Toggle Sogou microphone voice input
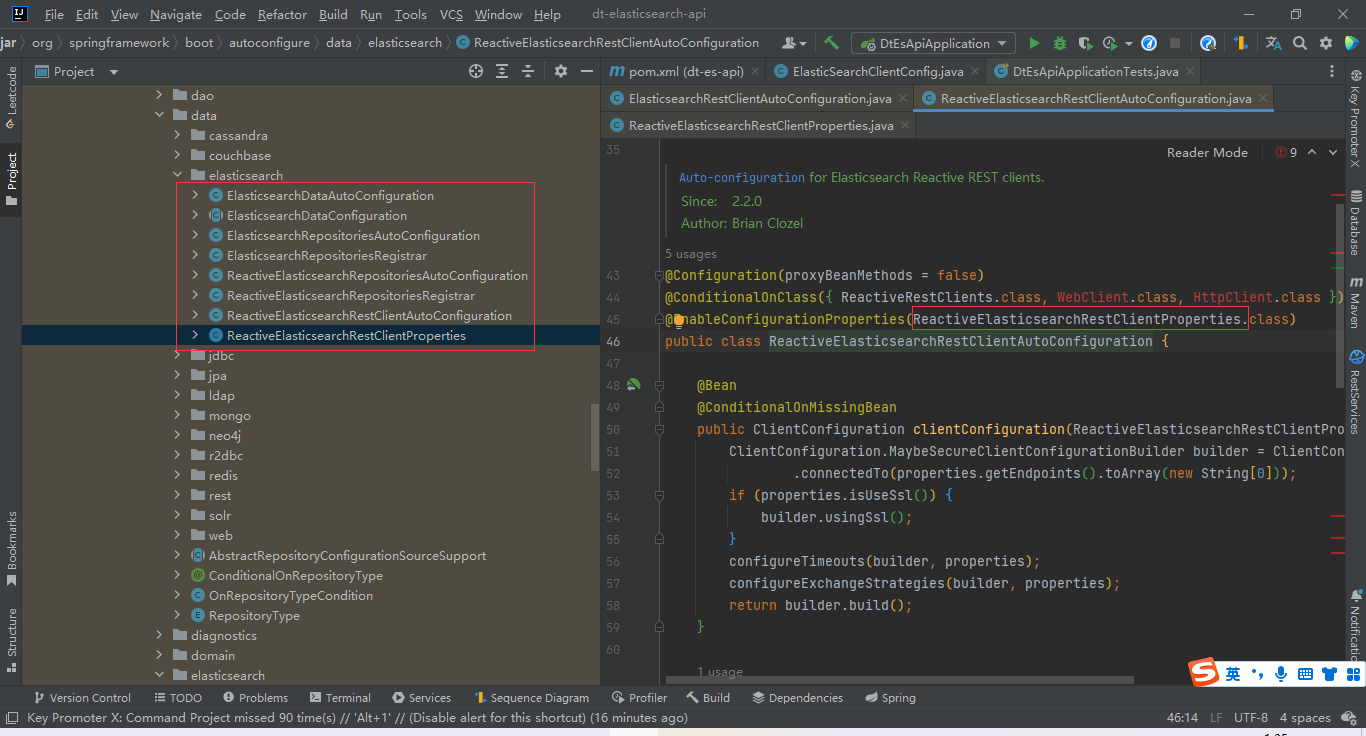The height and width of the screenshot is (736, 1366). coord(1280,674)
